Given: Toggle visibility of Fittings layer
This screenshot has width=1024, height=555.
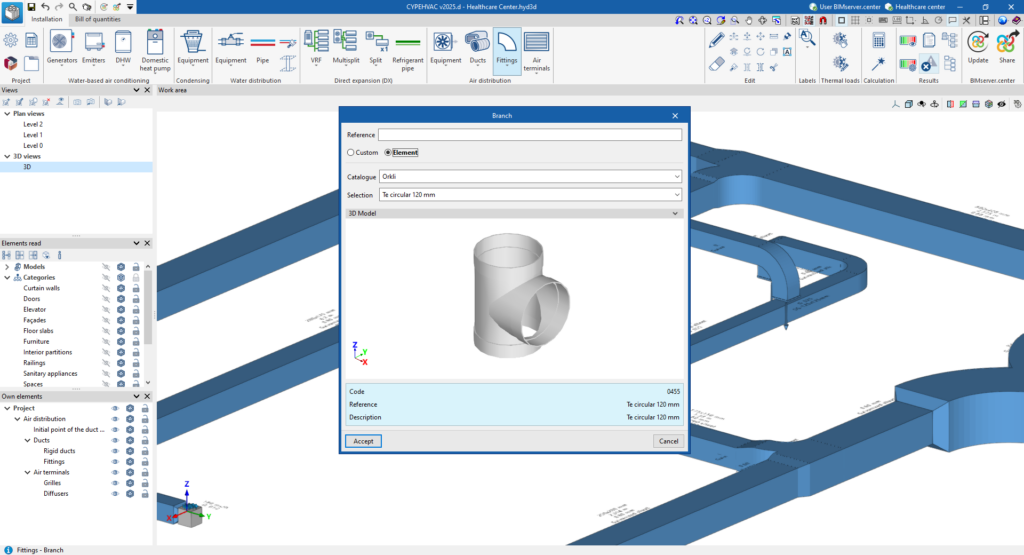Looking at the screenshot, I should click(x=115, y=462).
